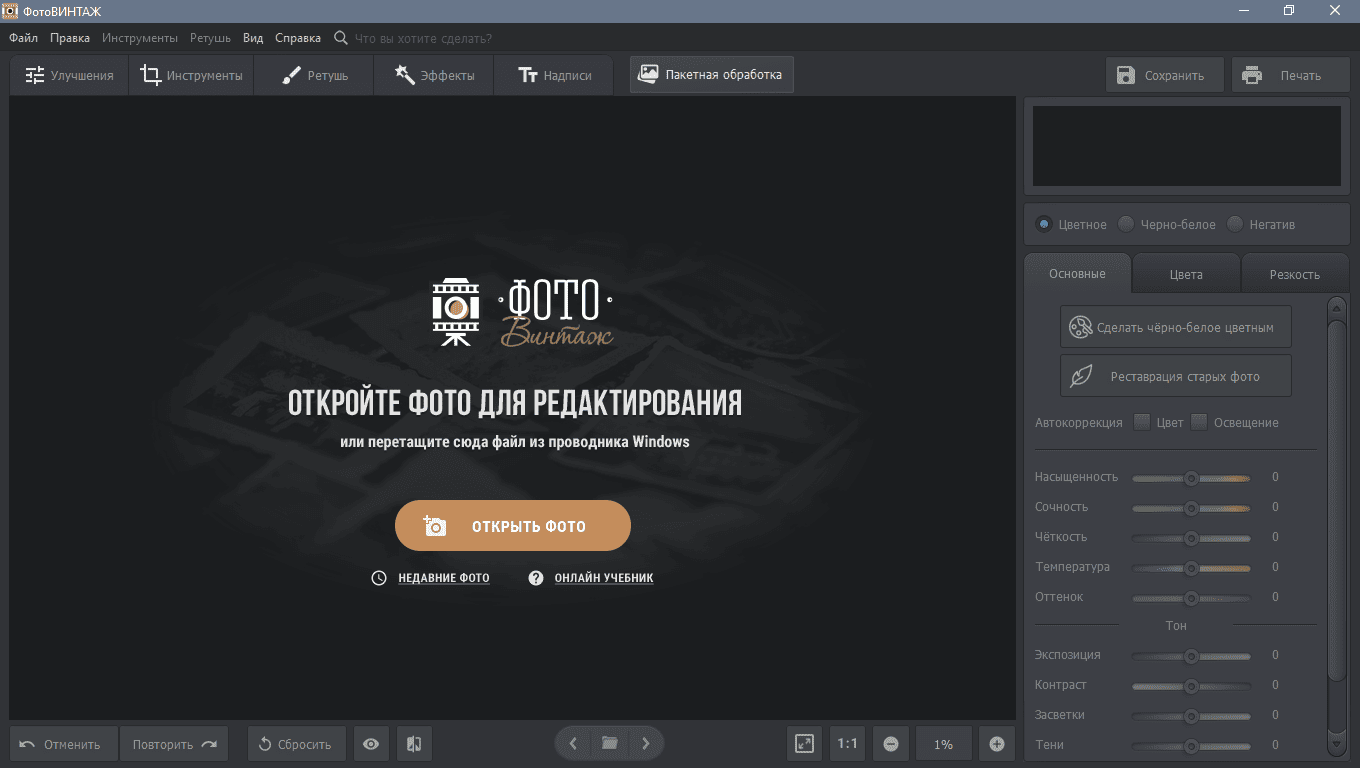This screenshot has height=768, width=1360.
Task: Click the question mark help icon
Action: click(x=536, y=578)
